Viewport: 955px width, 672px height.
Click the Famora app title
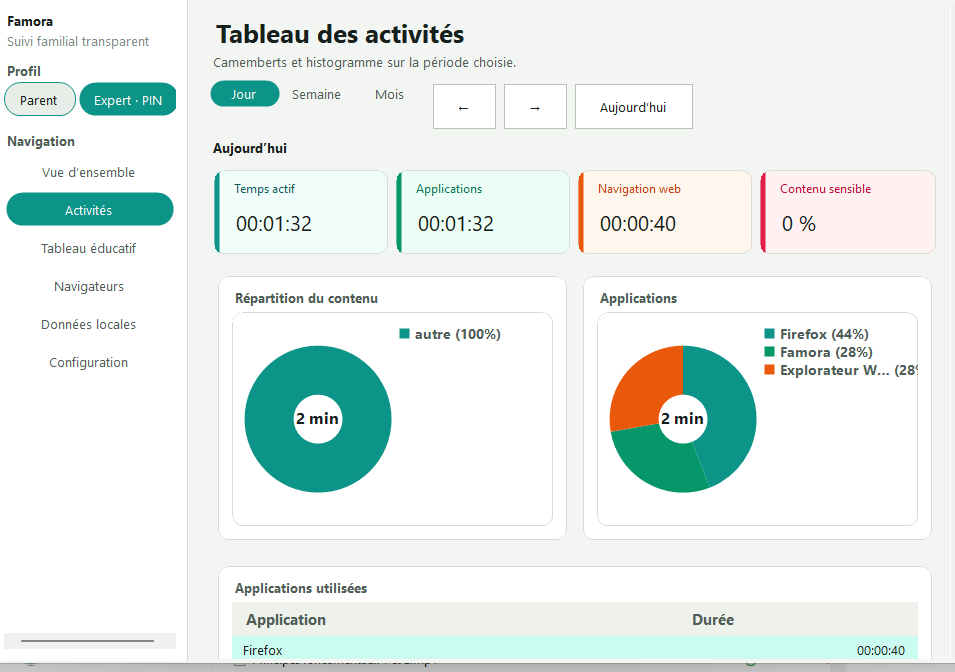click(x=30, y=21)
